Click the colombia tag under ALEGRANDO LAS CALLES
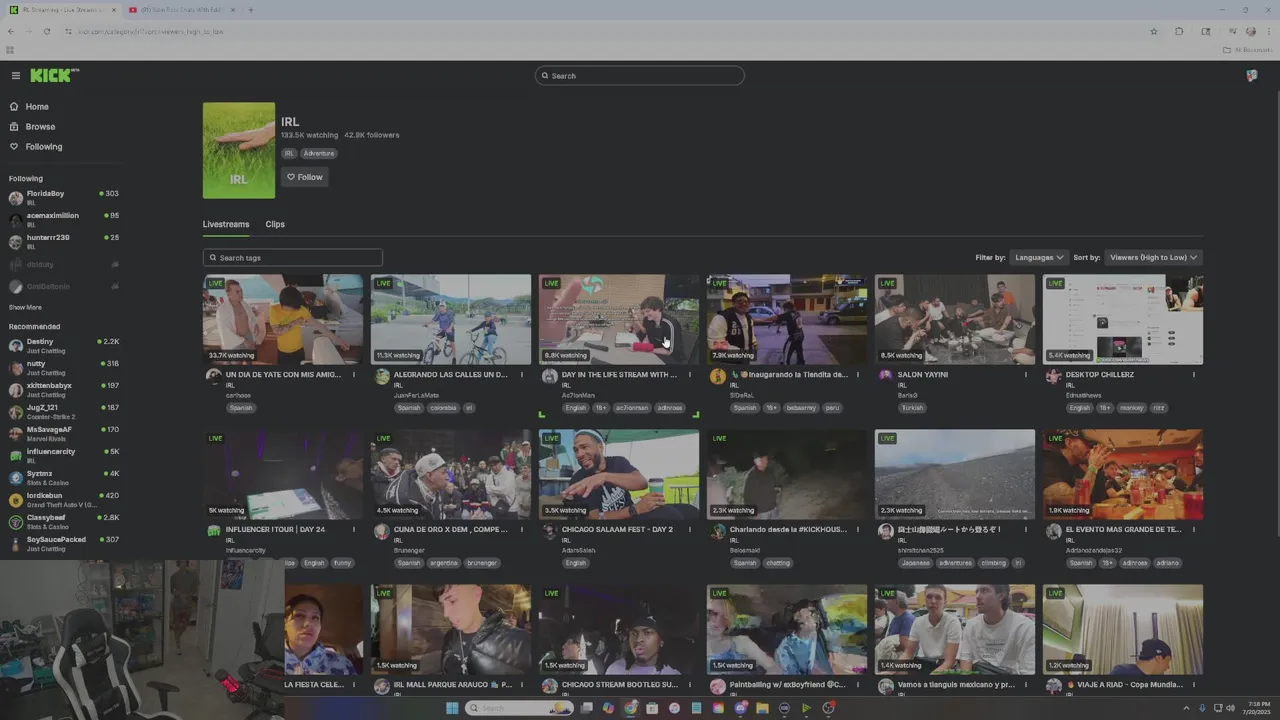The width and height of the screenshot is (1280, 720). pyautogui.click(x=443, y=408)
